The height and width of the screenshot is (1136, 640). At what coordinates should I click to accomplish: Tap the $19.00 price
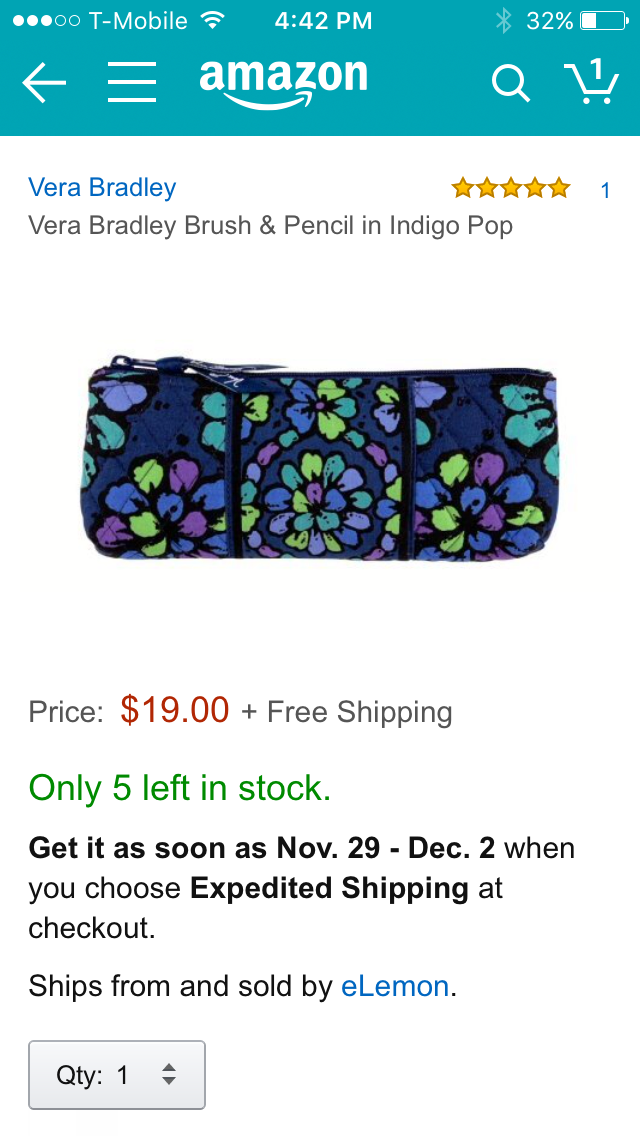pos(175,709)
